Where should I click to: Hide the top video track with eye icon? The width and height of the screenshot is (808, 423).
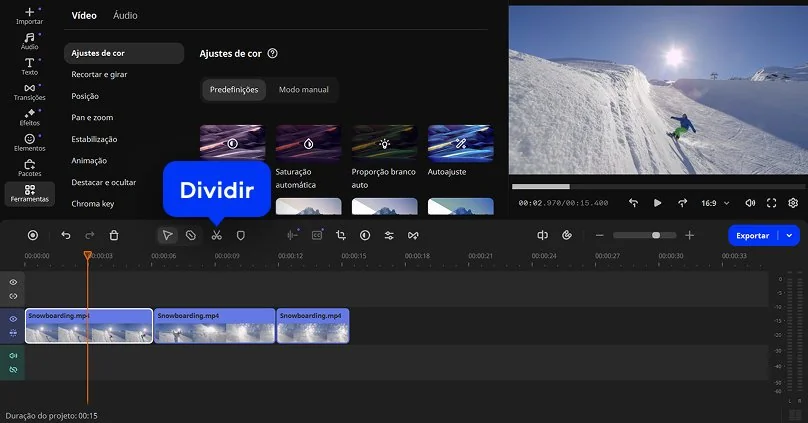(14, 283)
